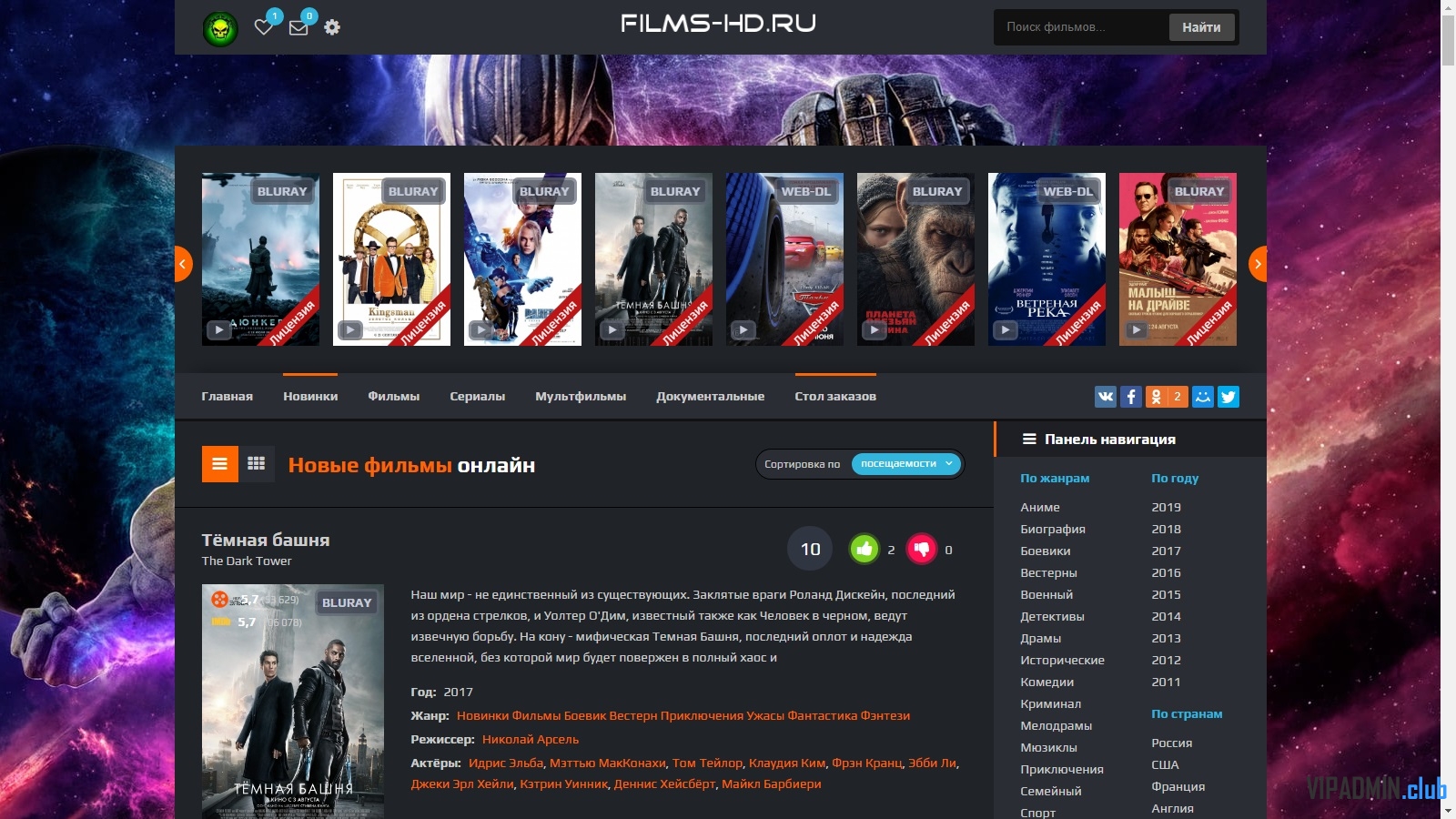The image size is (1456, 819).
Task: Open the Новинки menu item
Action: click(310, 397)
